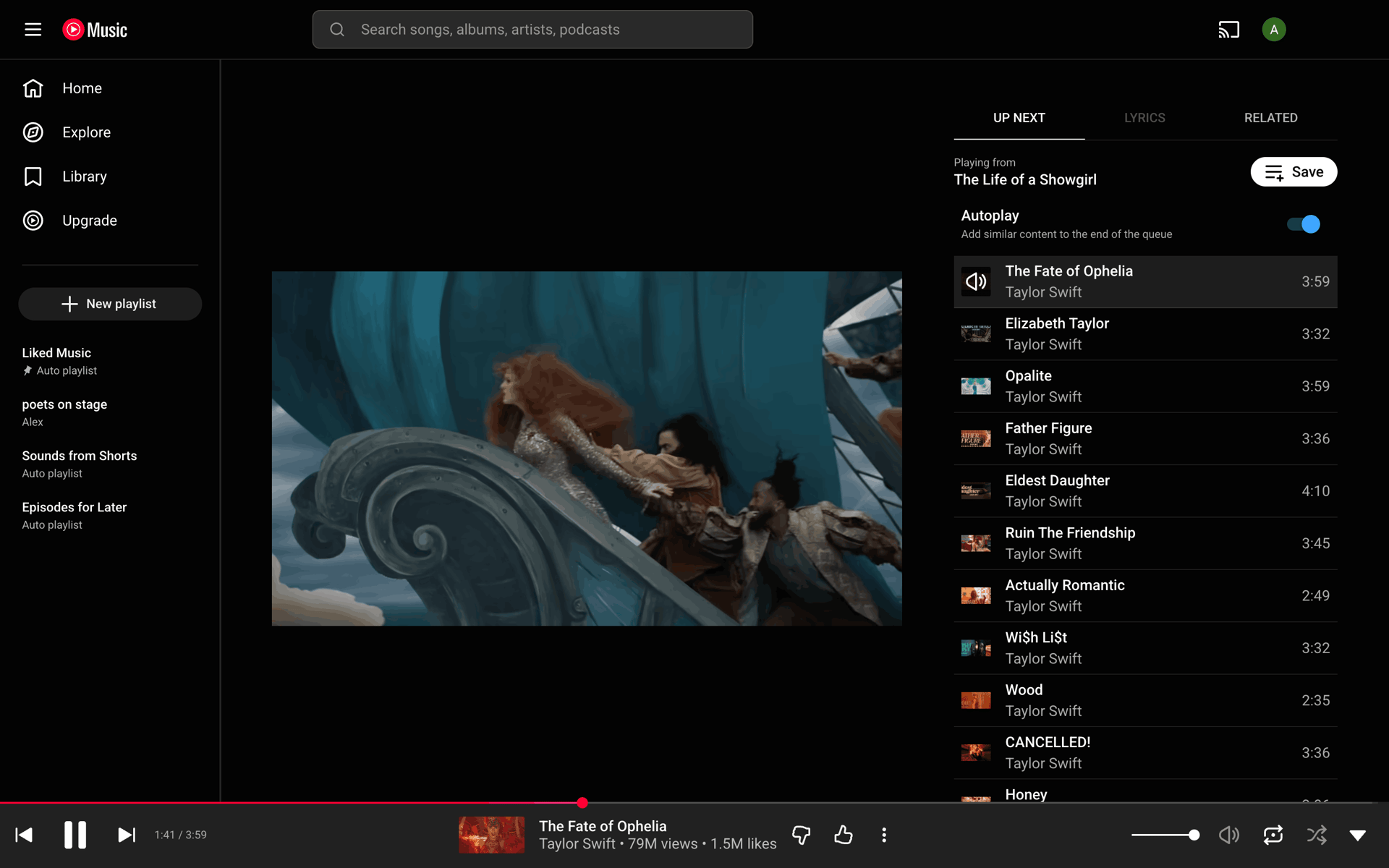1389x868 pixels.
Task: Click song title in the player bar
Action: 603,826
